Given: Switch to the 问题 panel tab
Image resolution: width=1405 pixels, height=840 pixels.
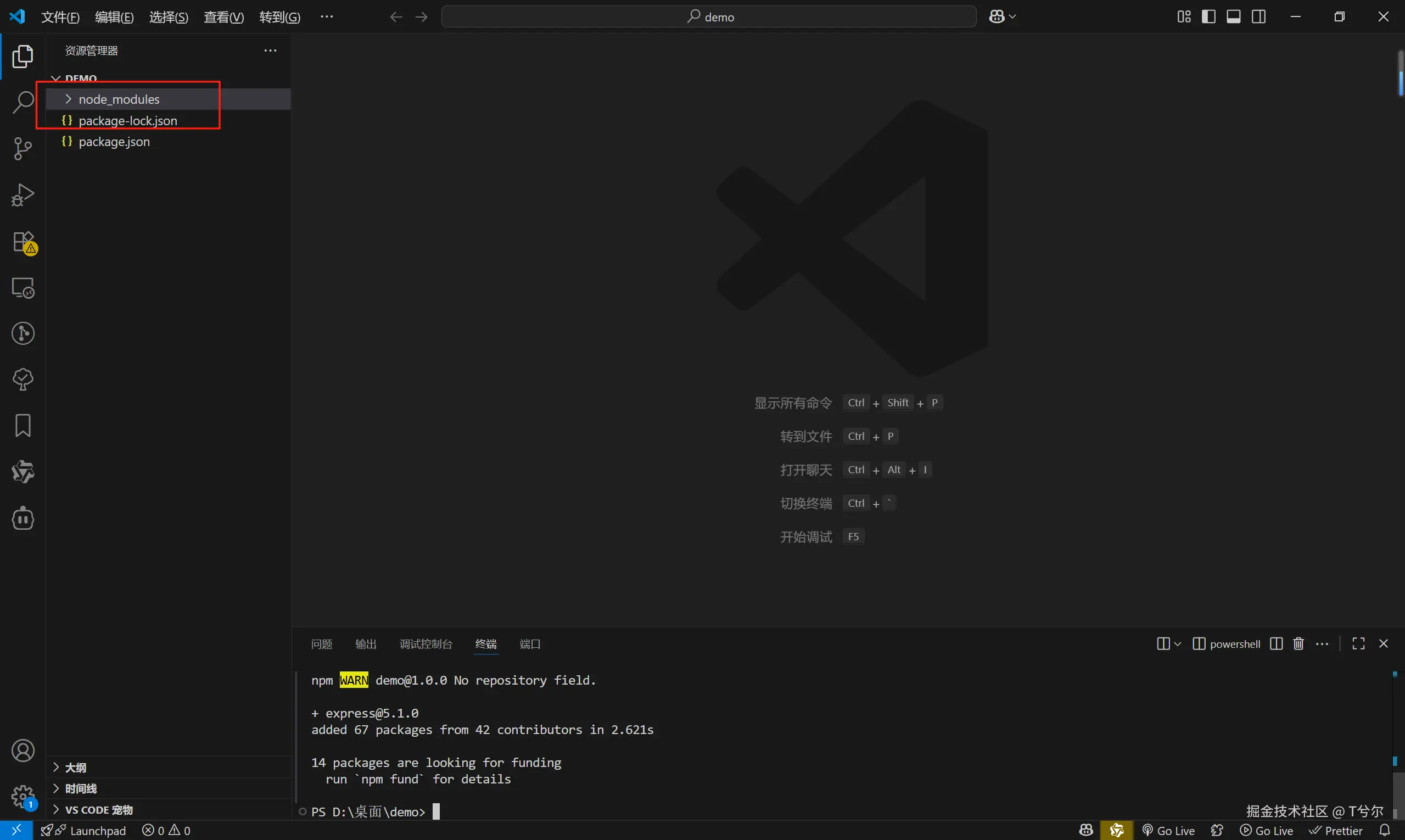Looking at the screenshot, I should click(322, 644).
